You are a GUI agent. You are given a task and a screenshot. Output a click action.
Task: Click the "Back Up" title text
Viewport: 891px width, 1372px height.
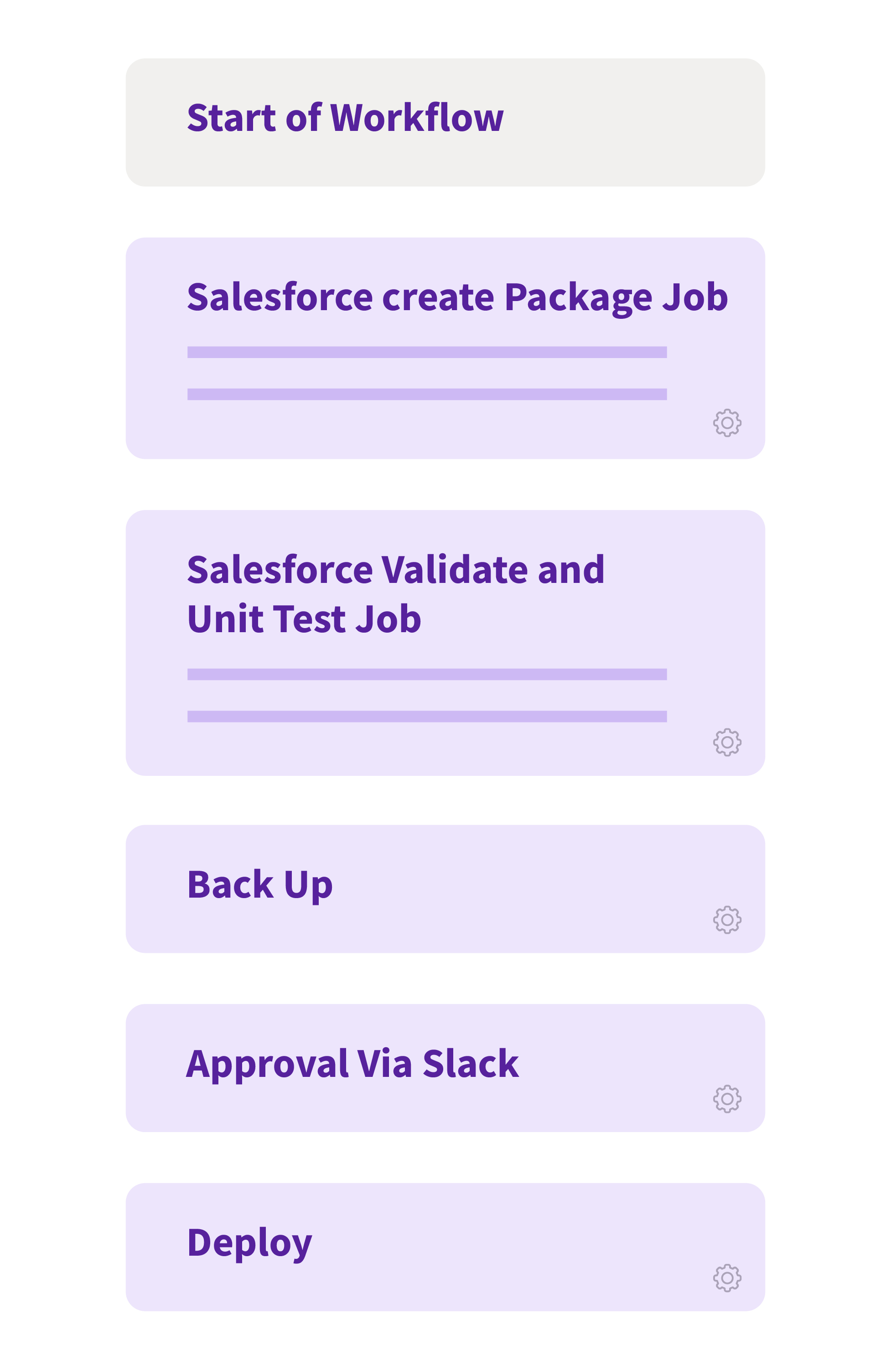click(260, 885)
